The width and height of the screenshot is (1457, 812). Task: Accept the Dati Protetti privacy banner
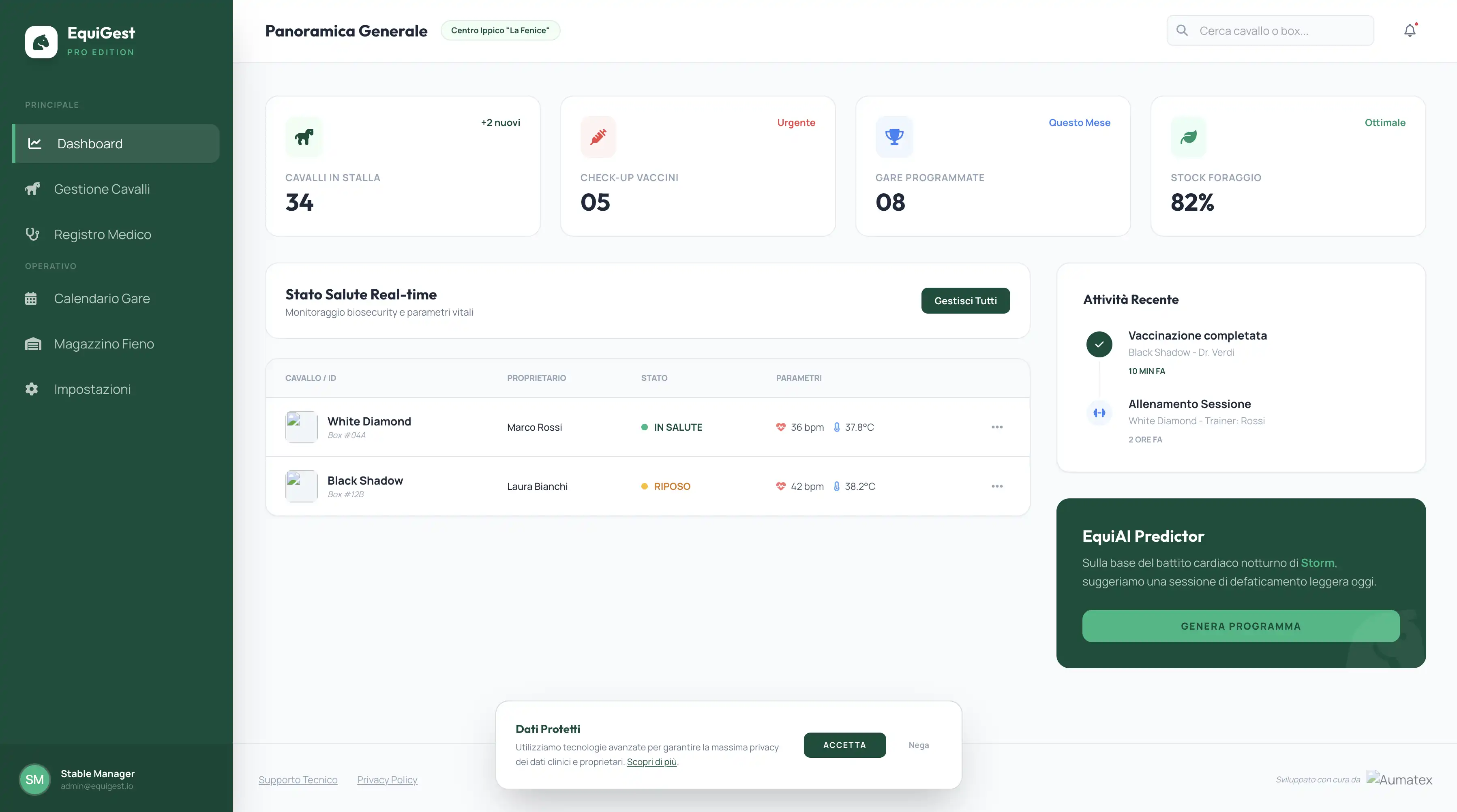pos(844,745)
